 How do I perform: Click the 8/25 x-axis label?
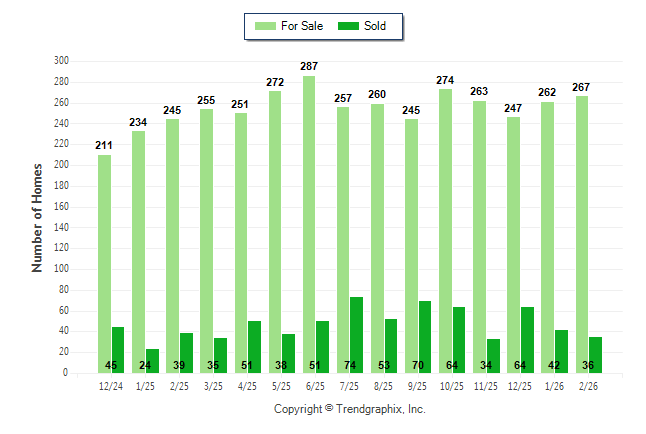point(384,387)
